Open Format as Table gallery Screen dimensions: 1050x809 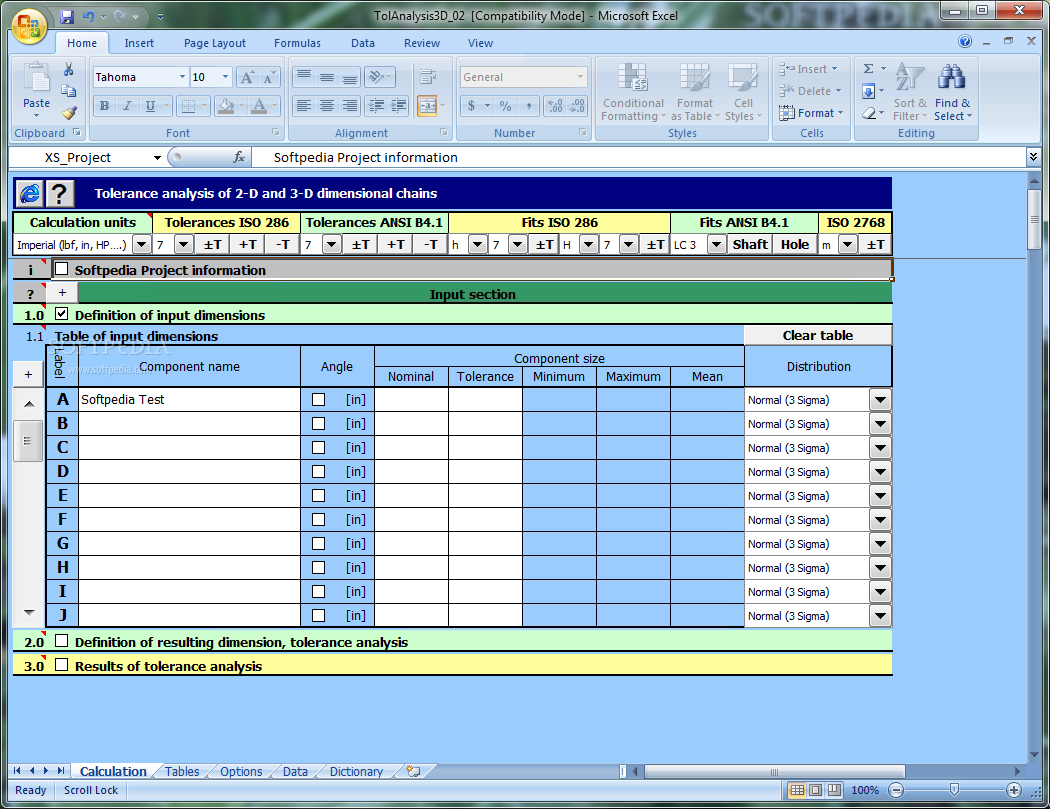coord(695,92)
